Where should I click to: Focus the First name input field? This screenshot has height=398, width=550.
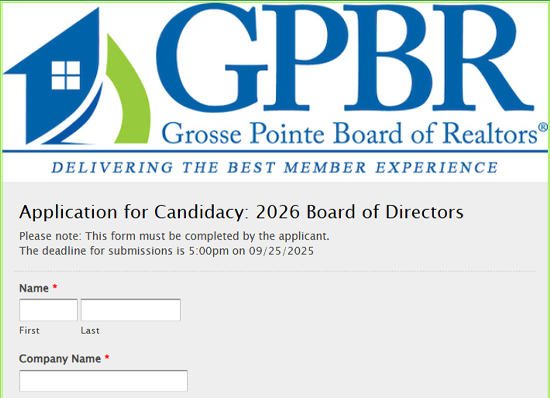48,310
